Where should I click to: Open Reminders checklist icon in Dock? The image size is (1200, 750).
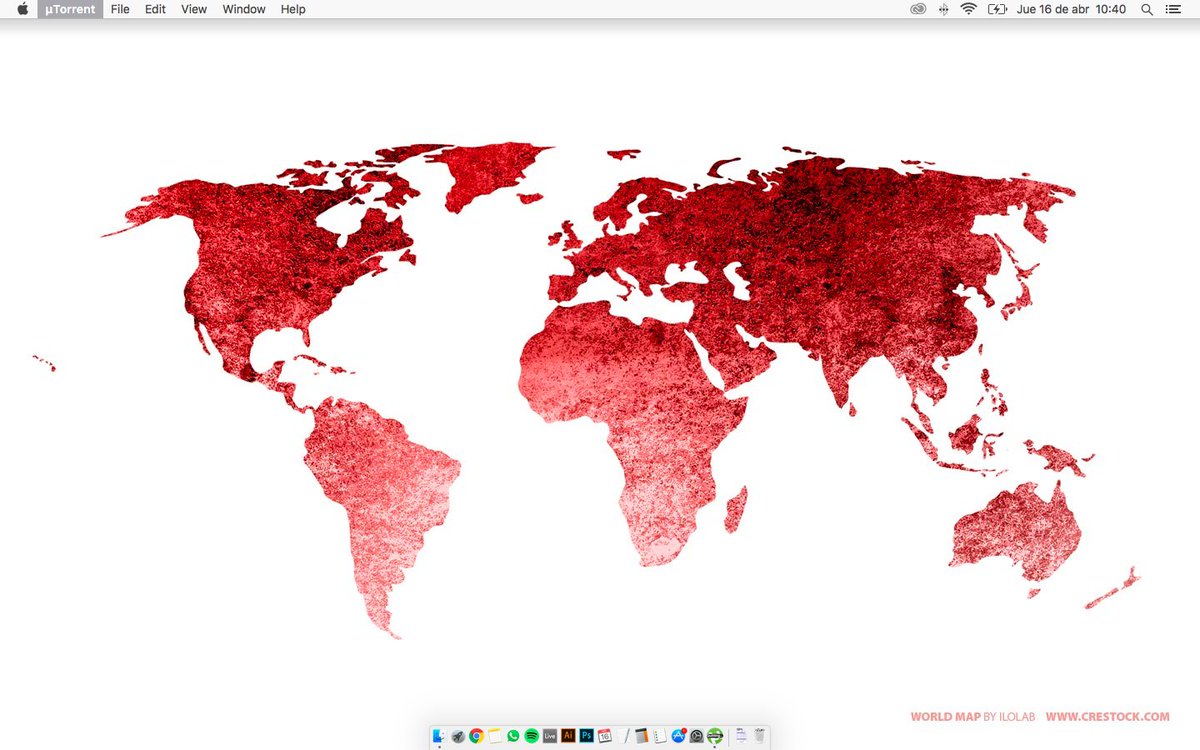coord(659,736)
